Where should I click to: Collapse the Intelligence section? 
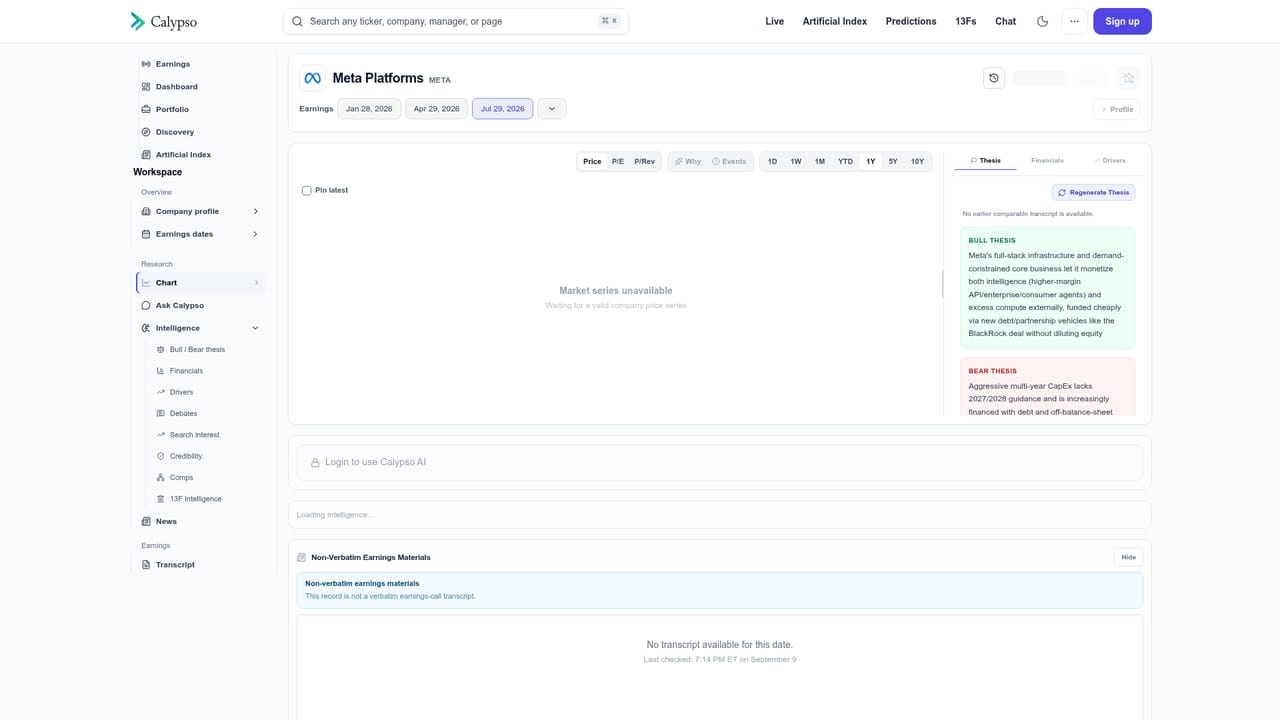256,328
